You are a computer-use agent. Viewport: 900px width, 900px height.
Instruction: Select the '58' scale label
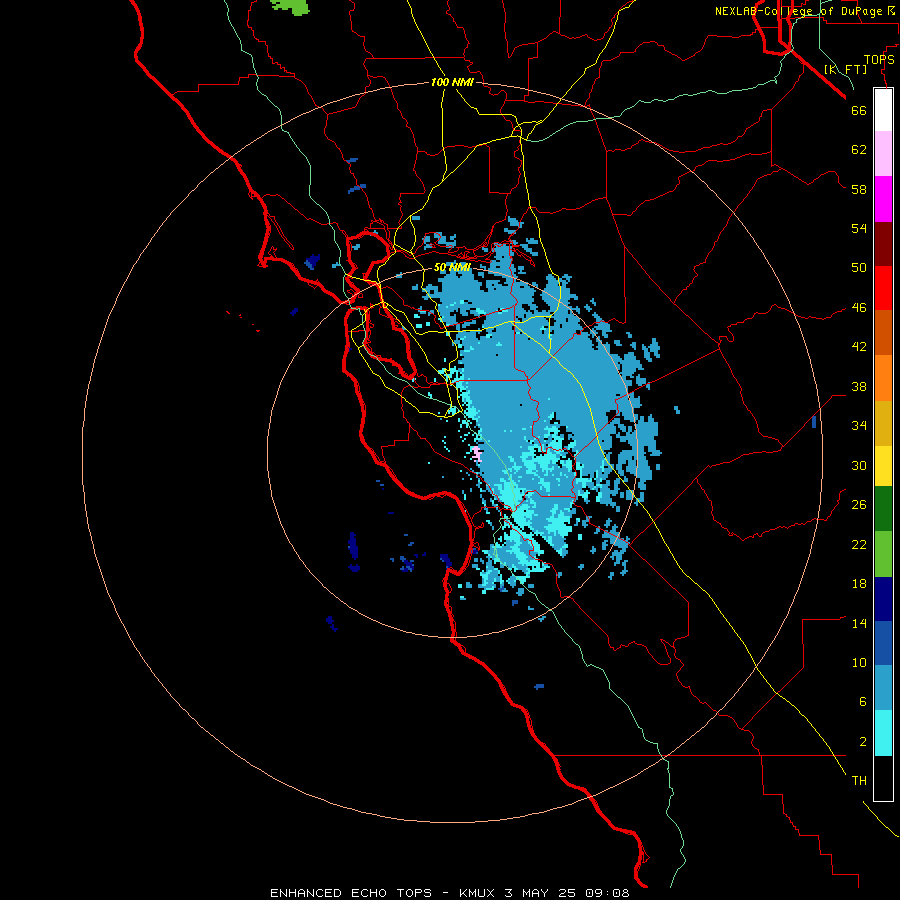click(x=859, y=189)
